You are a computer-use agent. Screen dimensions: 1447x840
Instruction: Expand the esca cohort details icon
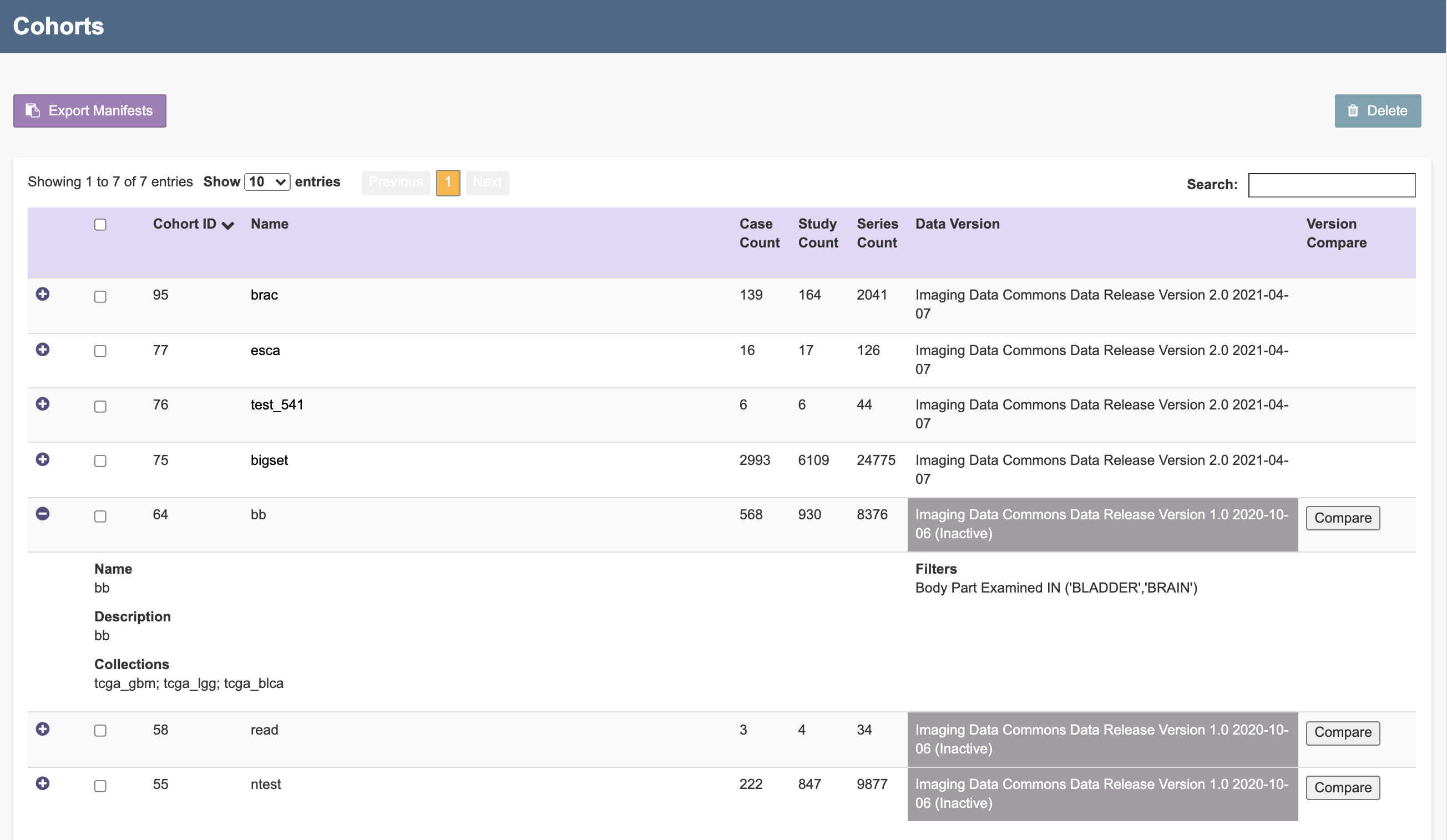point(43,349)
